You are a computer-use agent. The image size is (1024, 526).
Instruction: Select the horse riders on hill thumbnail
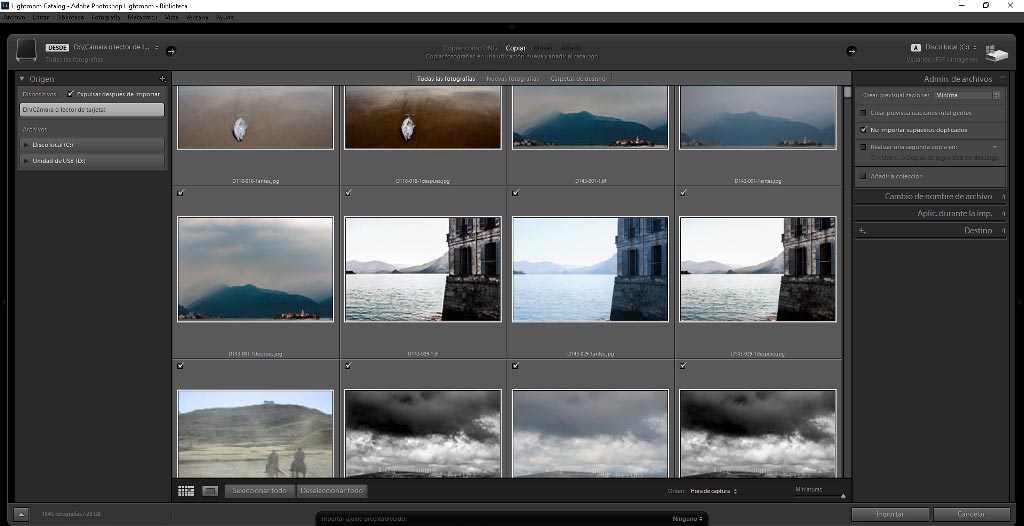[x=255, y=434]
